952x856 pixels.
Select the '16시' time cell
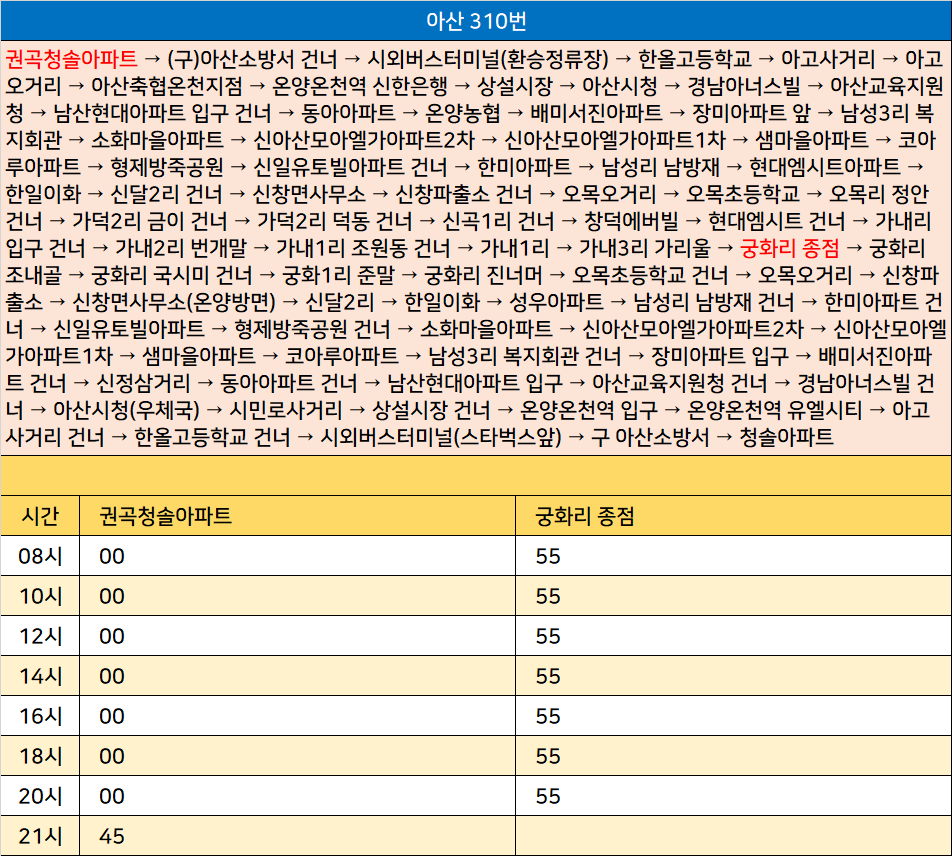[40, 716]
